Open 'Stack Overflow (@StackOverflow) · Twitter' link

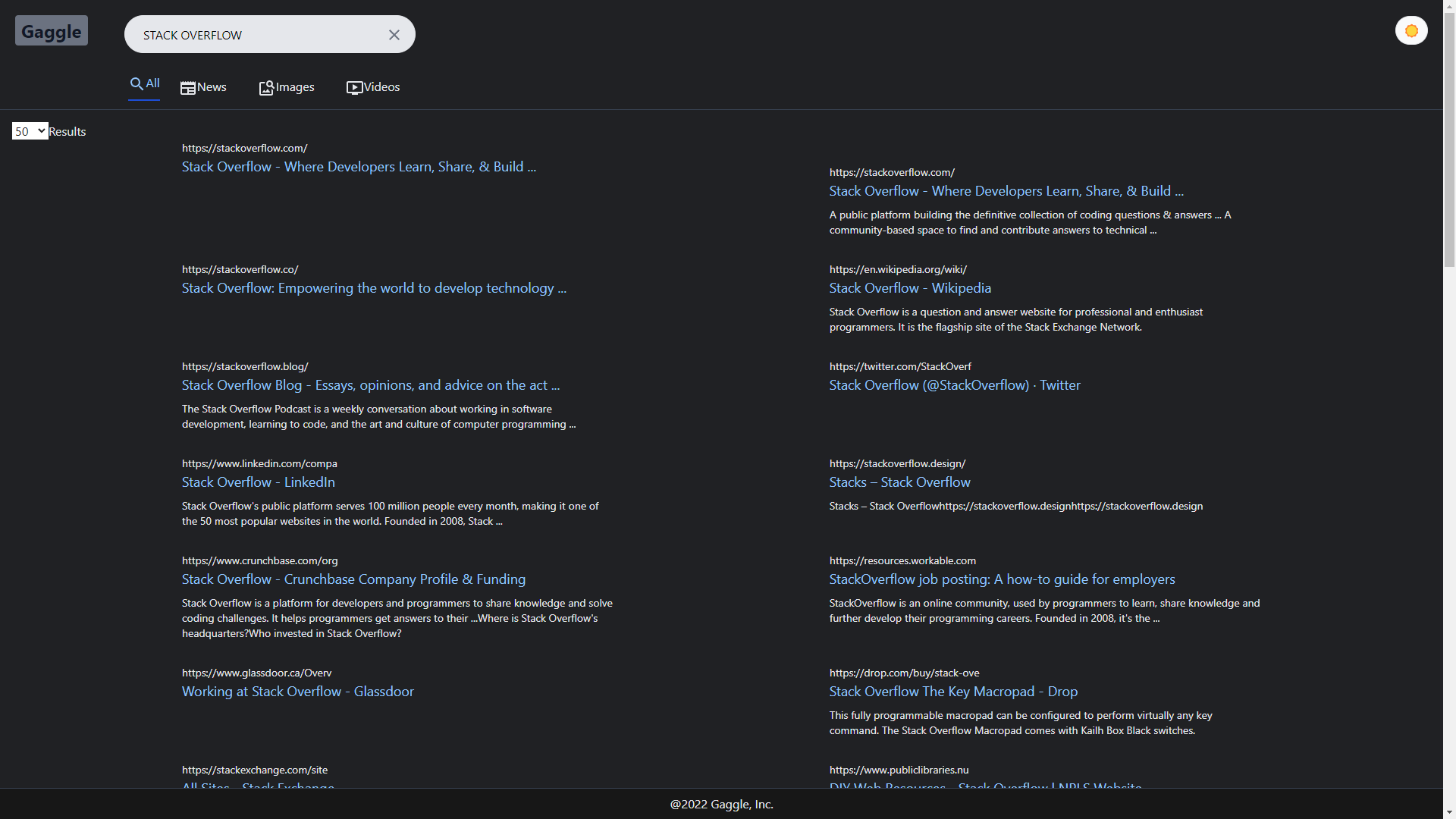point(955,385)
